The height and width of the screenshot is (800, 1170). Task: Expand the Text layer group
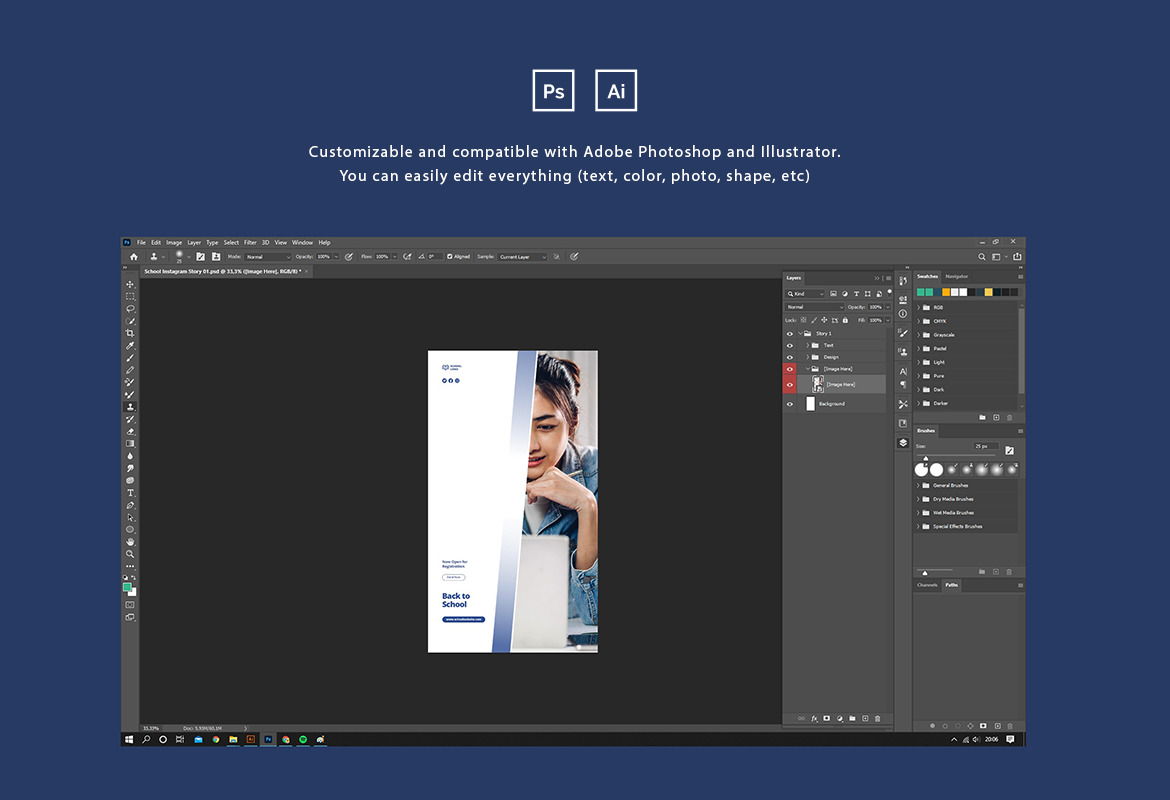point(808,345)
